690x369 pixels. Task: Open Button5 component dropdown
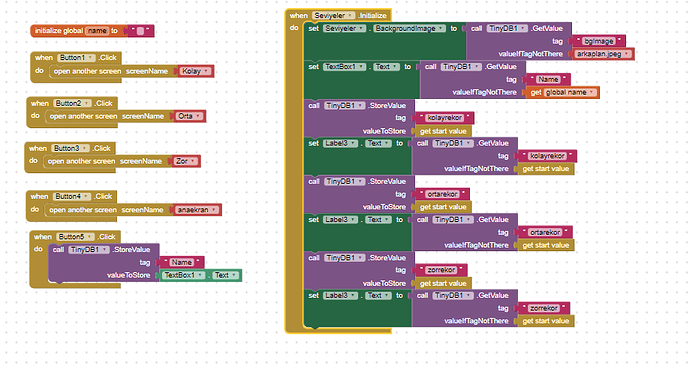click(75, 237)
